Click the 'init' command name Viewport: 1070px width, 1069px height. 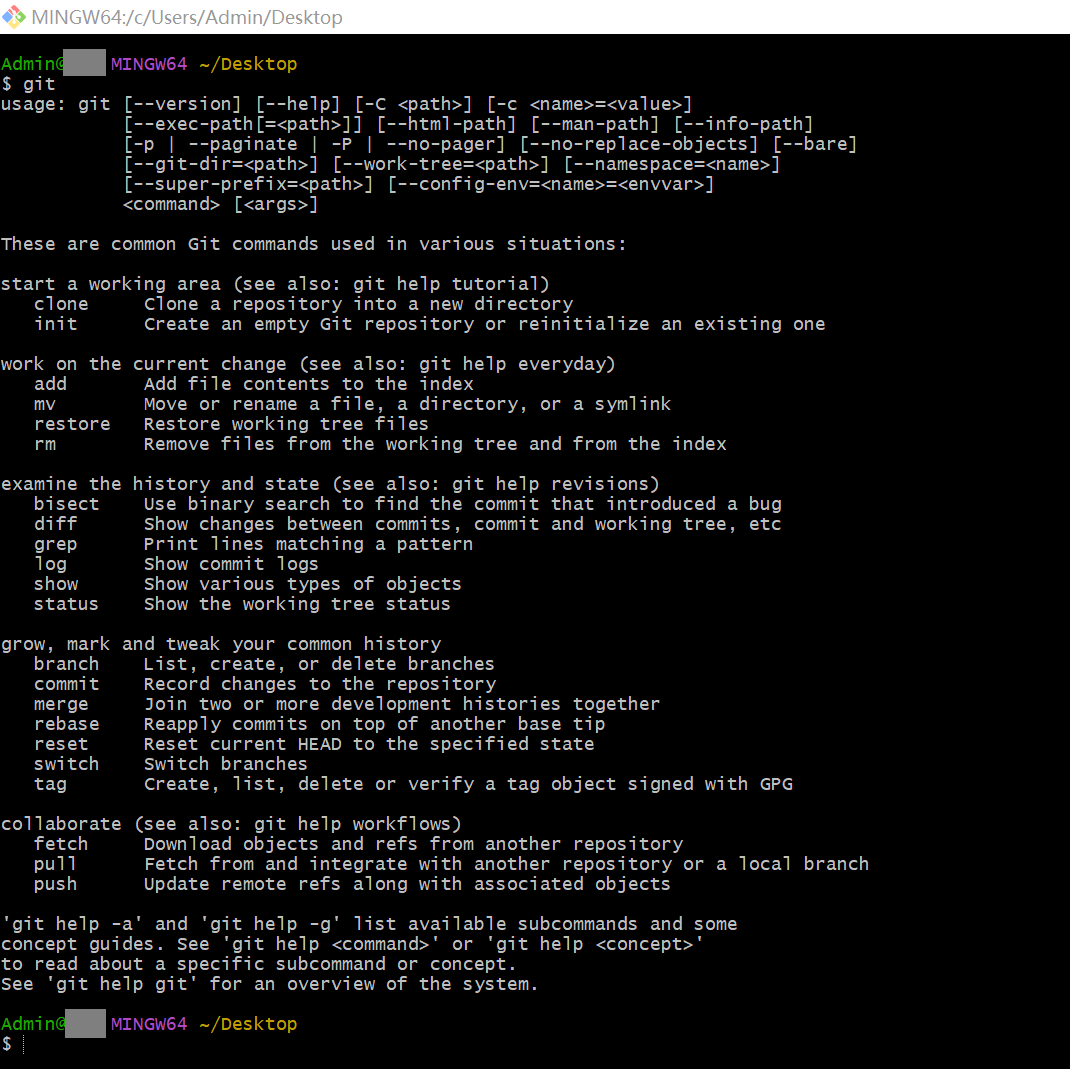56,324
